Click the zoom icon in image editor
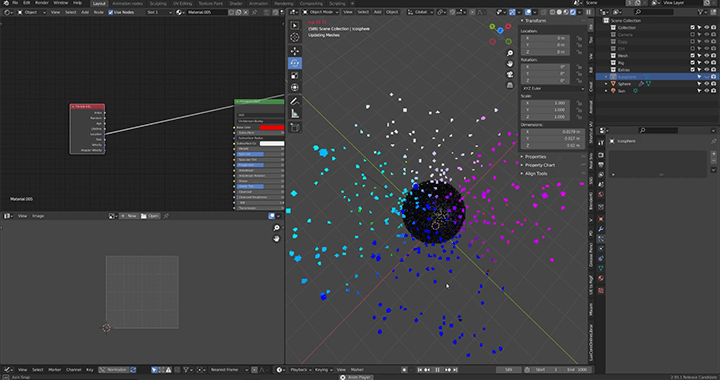720x380 pixels. [276, 228]
